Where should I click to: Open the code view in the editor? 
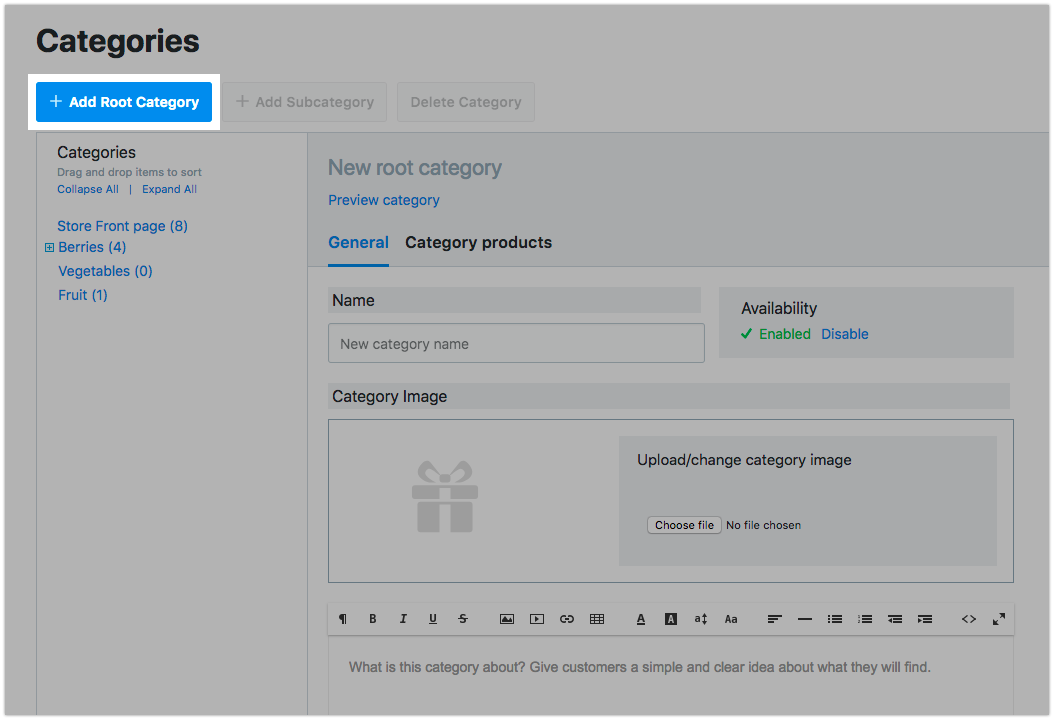pos(968,619)
